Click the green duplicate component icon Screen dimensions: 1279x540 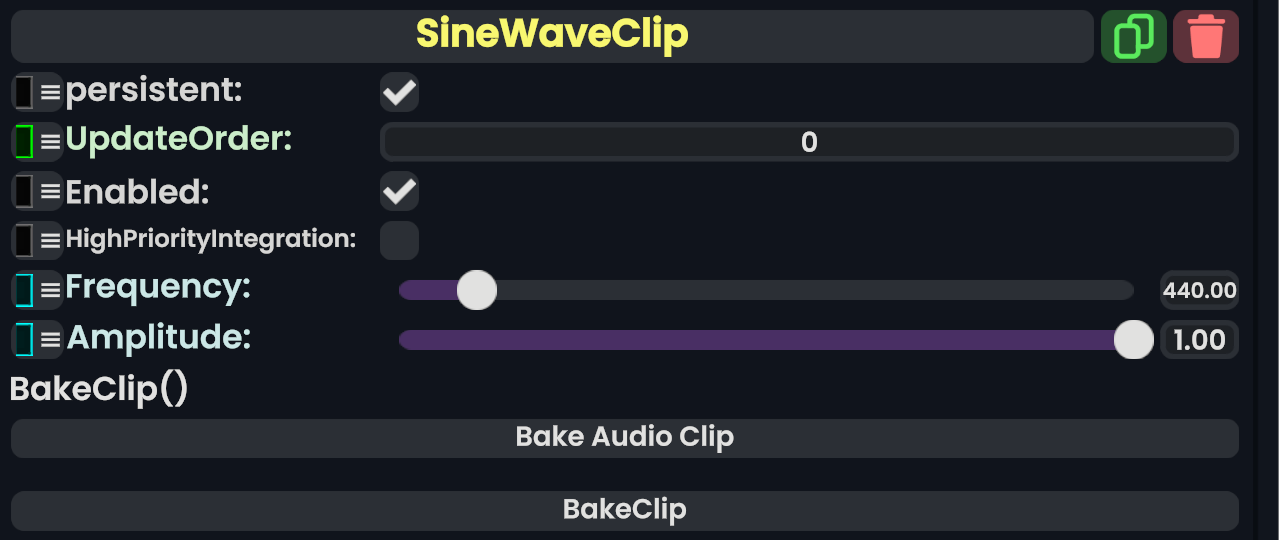(x=1133, y=37)
